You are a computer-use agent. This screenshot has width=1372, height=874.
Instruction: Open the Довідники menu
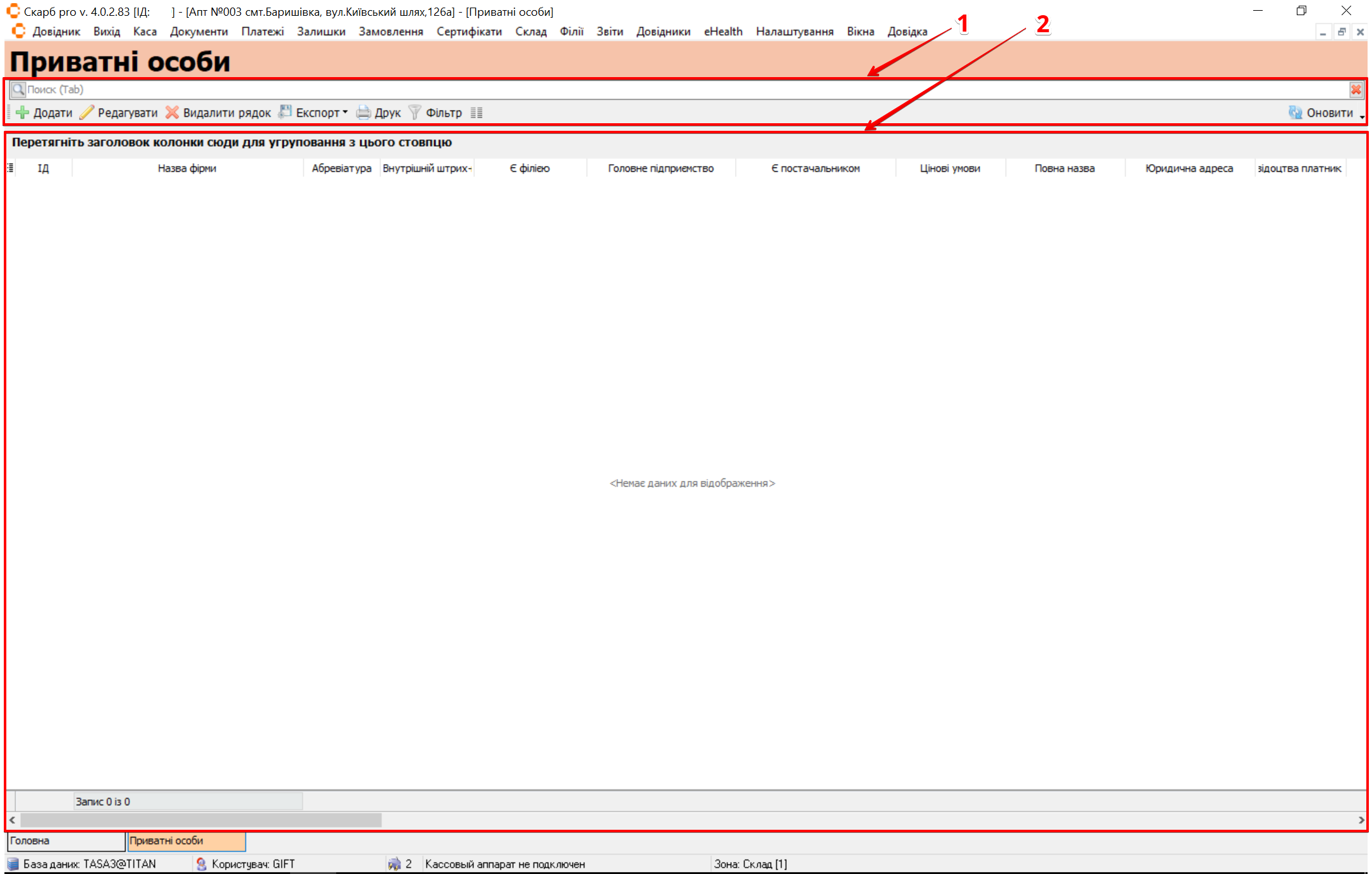click(663, 32)
